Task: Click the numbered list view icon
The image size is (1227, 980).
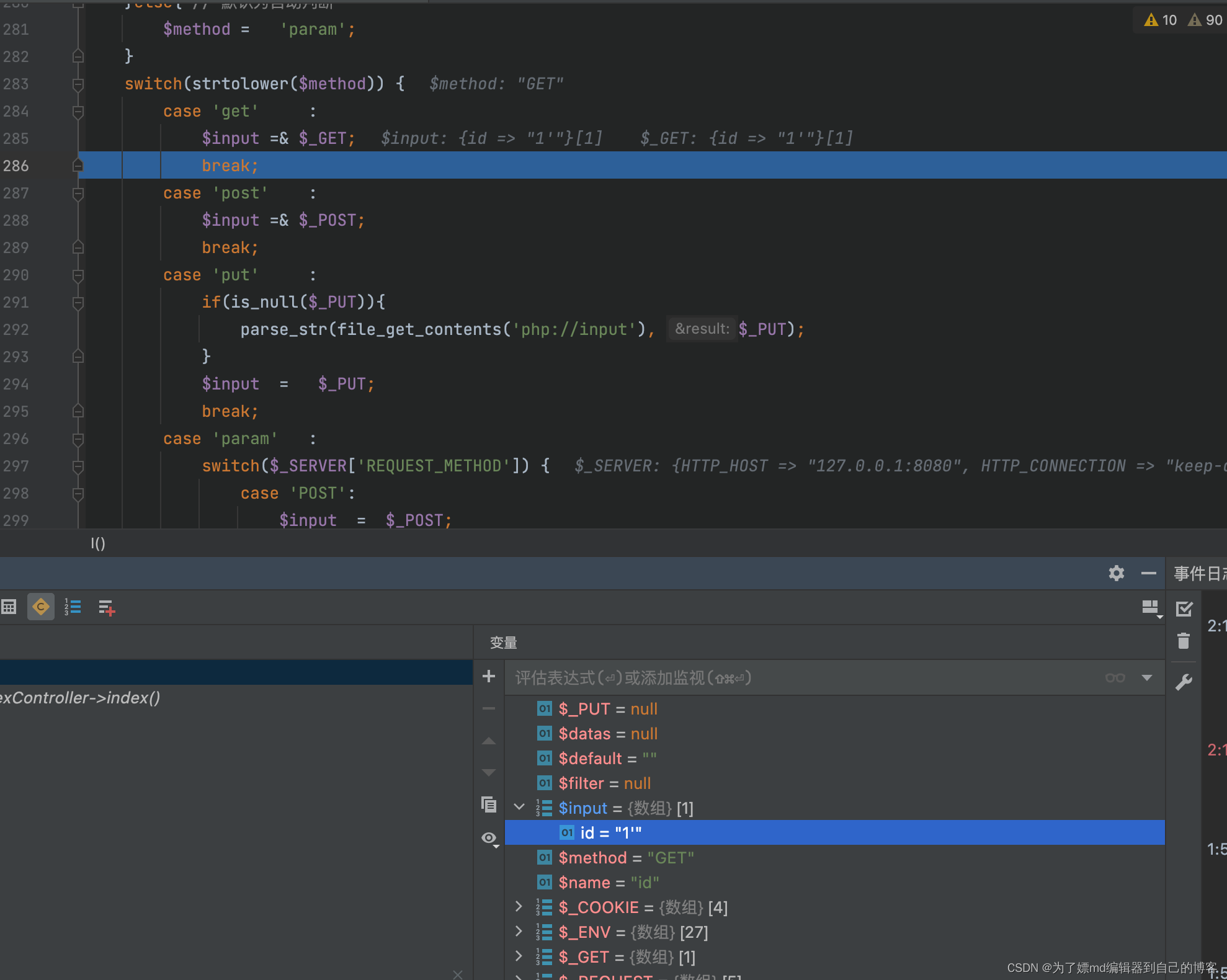Action: click(x=73, y=607)
